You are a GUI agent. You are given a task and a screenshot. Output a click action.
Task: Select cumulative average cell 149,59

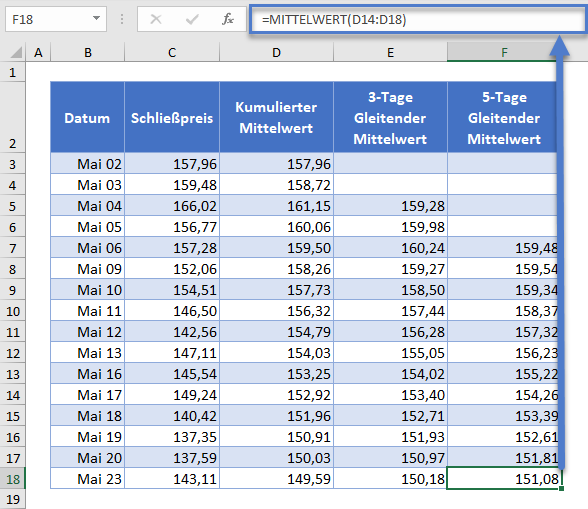(276, 479)
